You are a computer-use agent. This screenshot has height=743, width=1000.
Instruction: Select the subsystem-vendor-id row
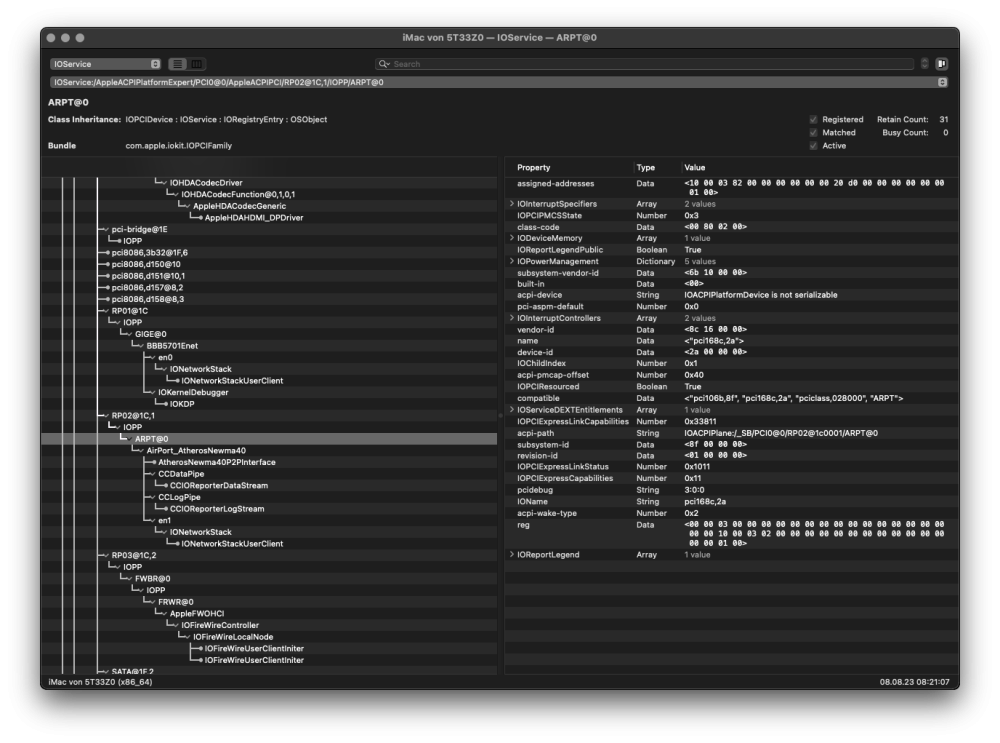tap(732, 273)
